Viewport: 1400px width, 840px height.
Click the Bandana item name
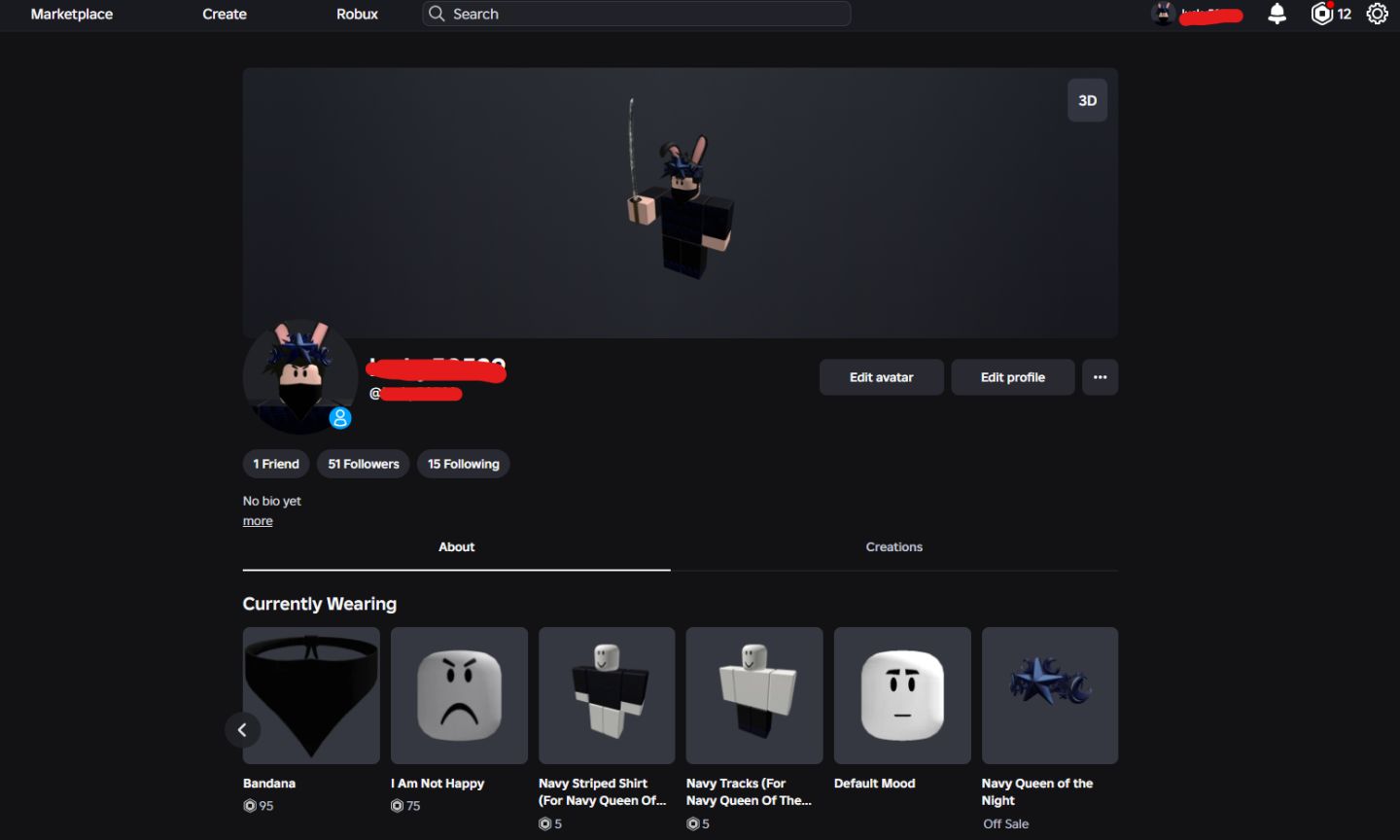click(269, 783)
